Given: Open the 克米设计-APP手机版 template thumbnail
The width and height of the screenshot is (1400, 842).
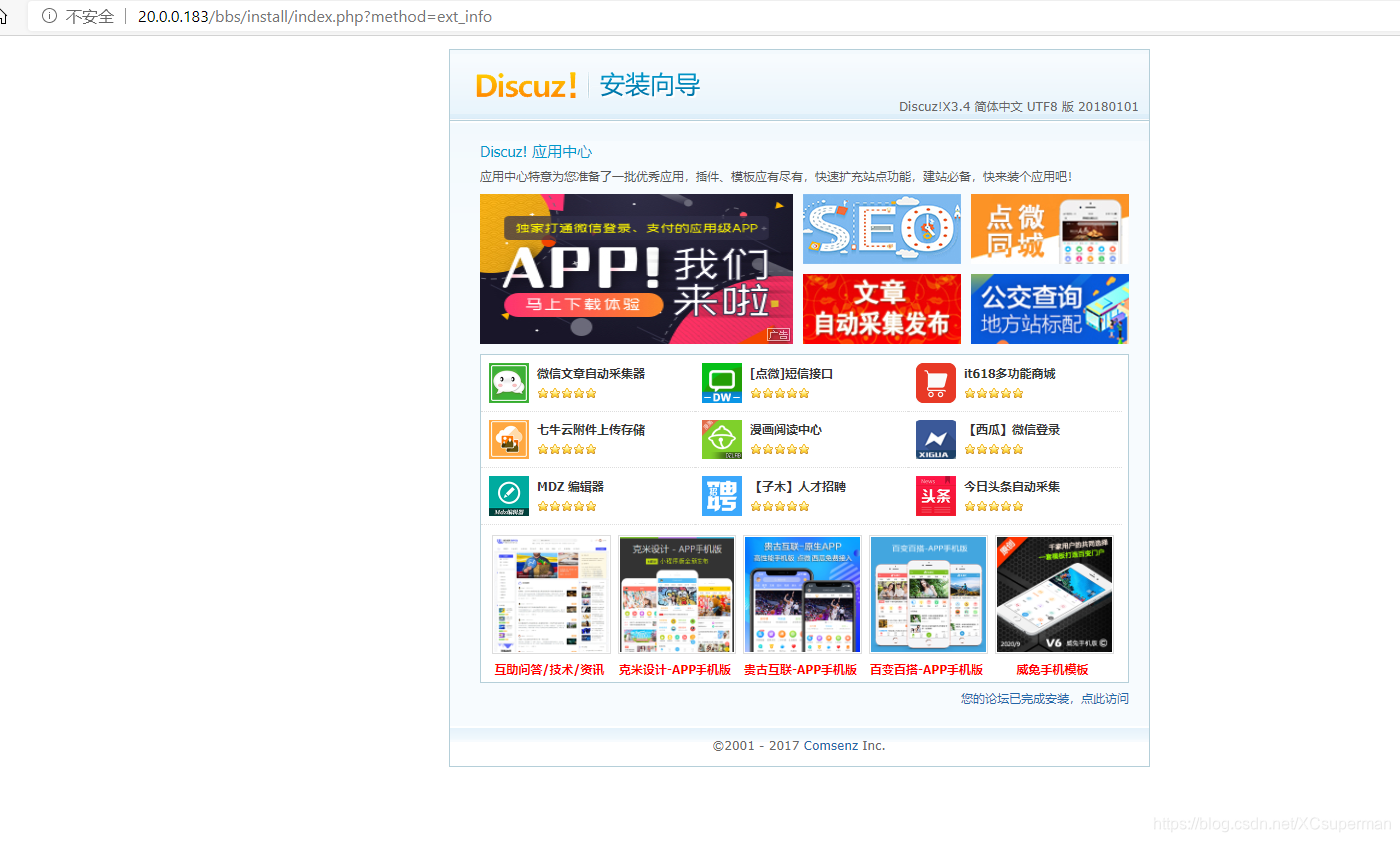Looking at the screenshot, I should tap(677, 594).
